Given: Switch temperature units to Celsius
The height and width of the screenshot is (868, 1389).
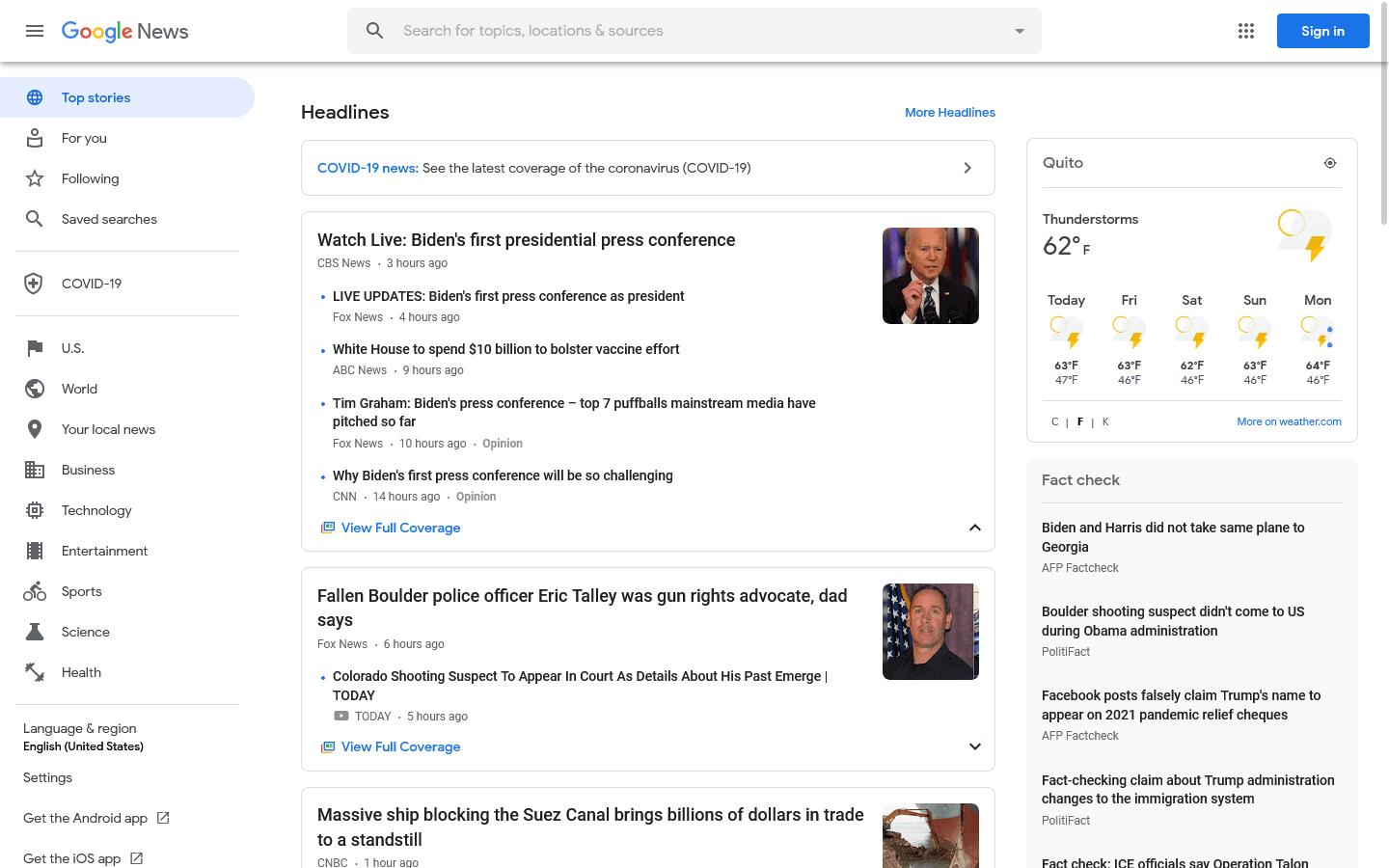Looking at the screenshot, I should tap(1055, 421).
